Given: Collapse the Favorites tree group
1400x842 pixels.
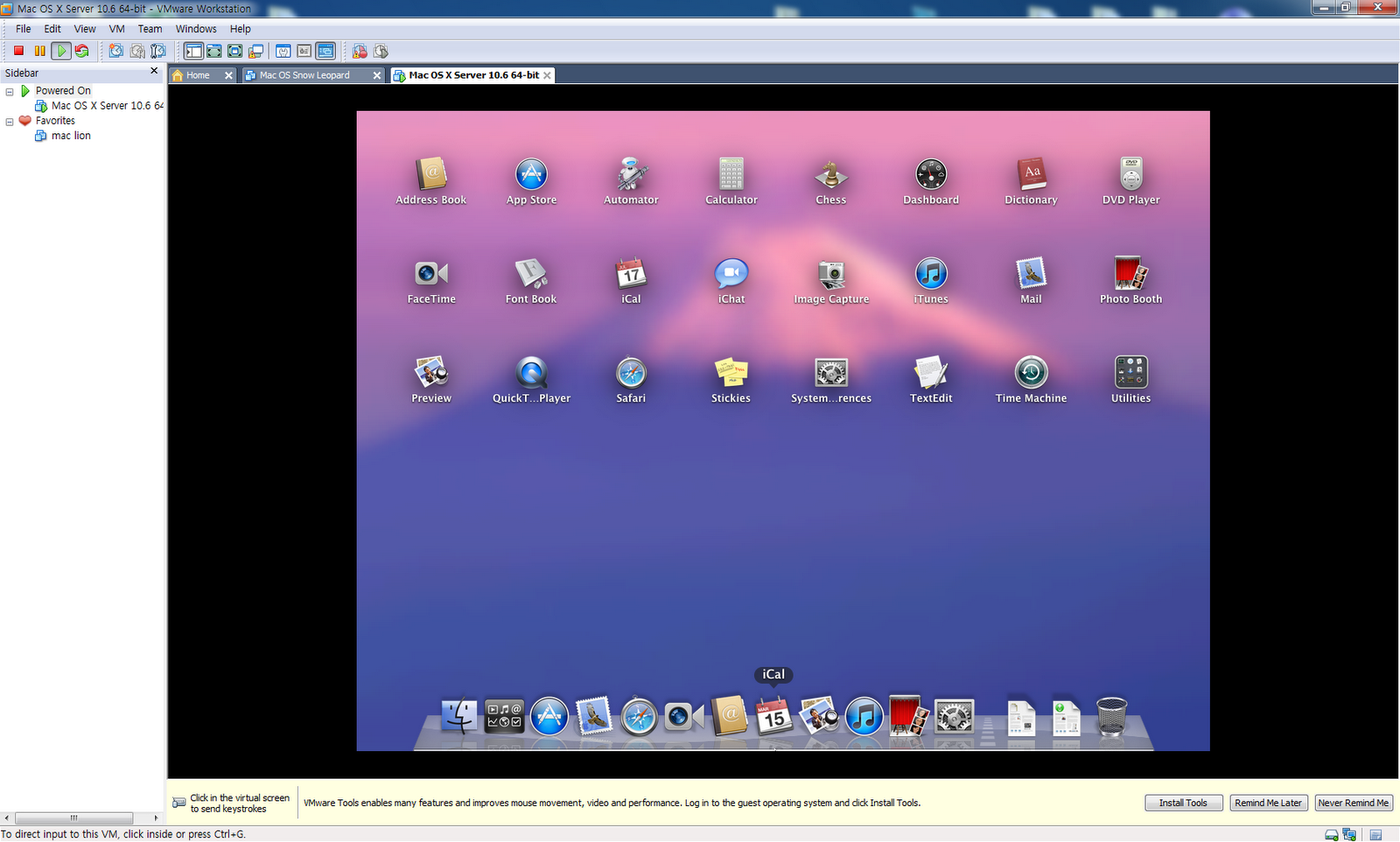Looking at the screenshot, I should [x=10, y=122].
